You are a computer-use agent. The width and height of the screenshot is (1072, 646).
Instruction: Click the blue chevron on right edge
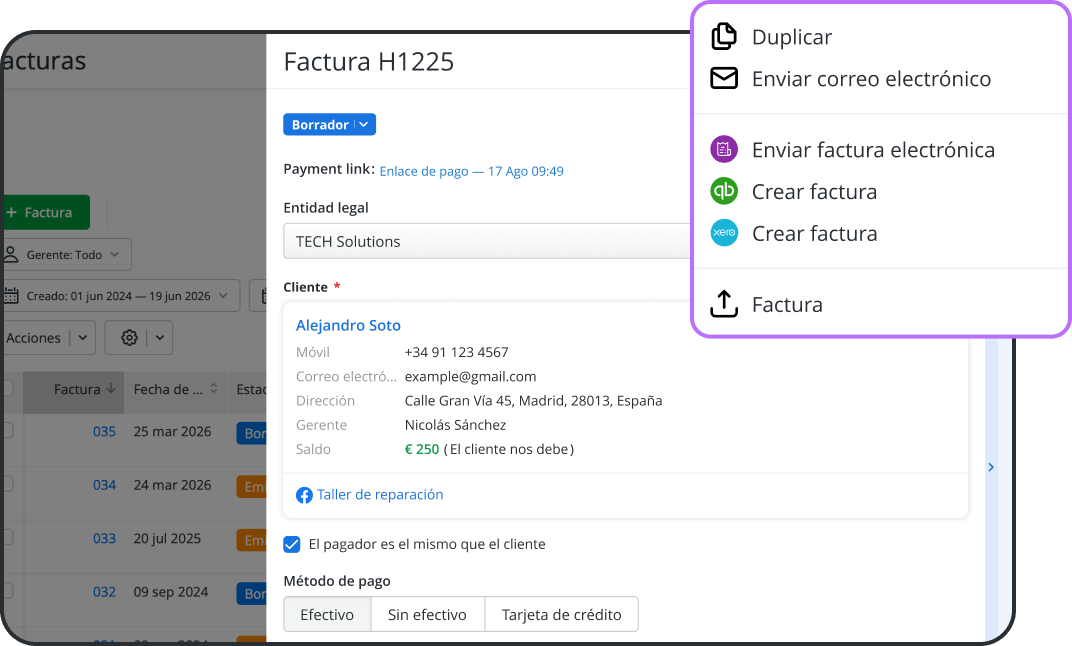point(991,467)
